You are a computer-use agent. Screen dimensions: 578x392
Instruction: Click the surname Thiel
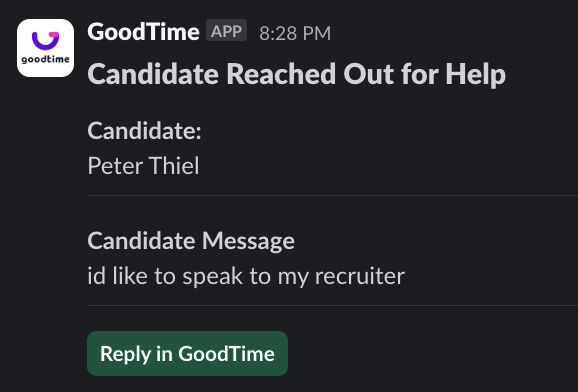coord(174,166)
